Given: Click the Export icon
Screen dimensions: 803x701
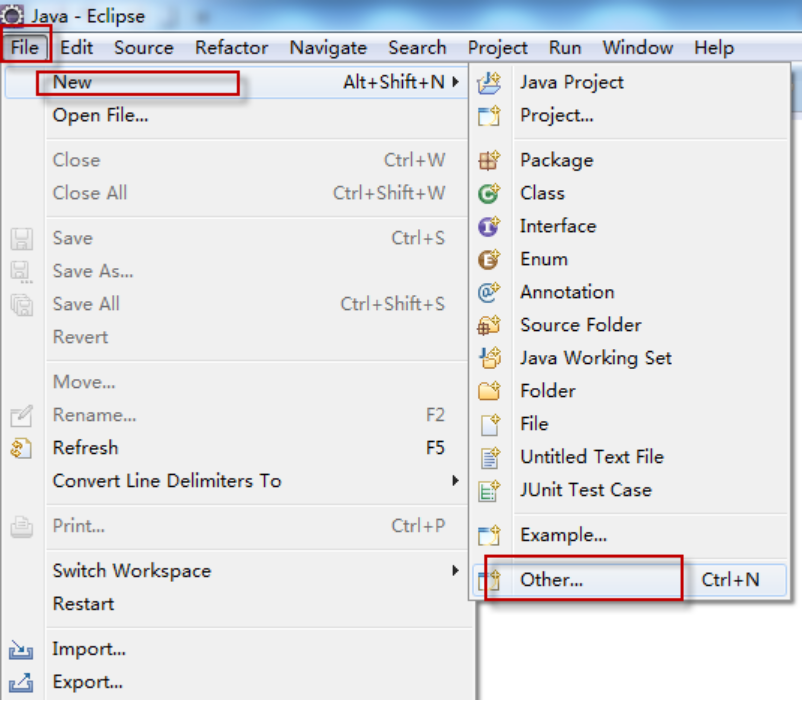Looking at the screenshot, I should point(21,683).
